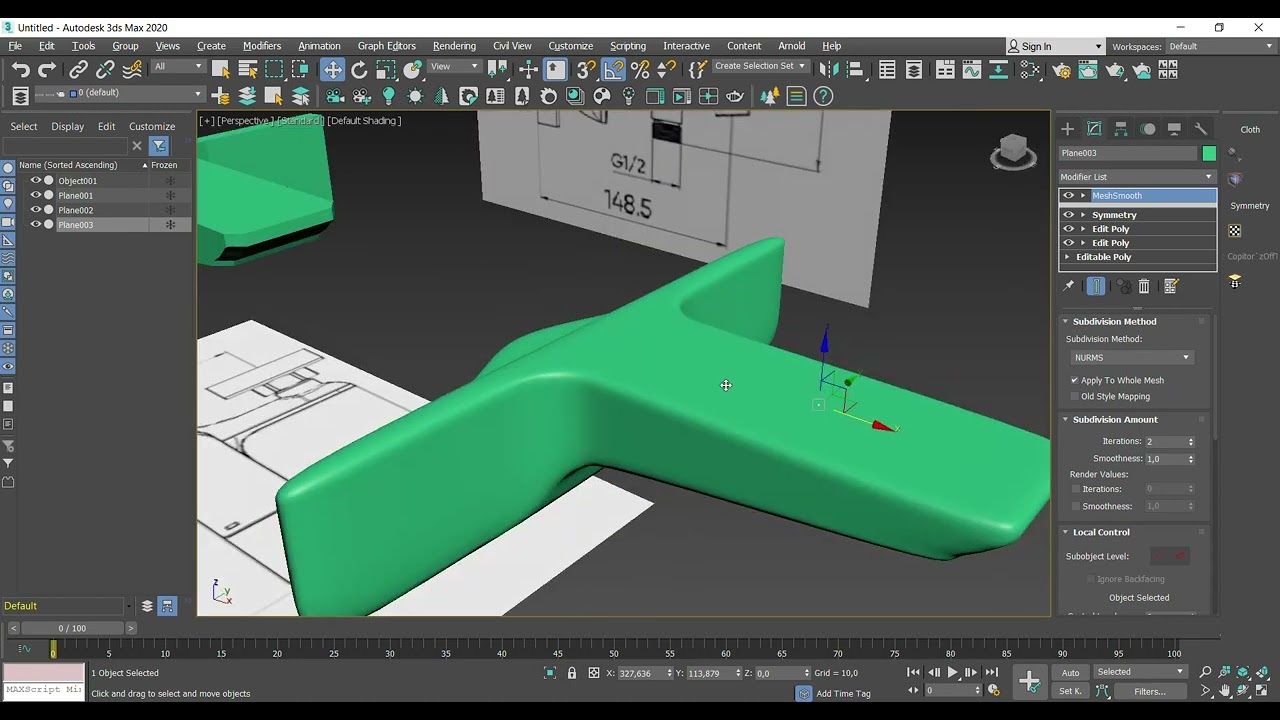Enable the Old Style Mapping checkbox
1280x720 pixels.
[1075, 396]
